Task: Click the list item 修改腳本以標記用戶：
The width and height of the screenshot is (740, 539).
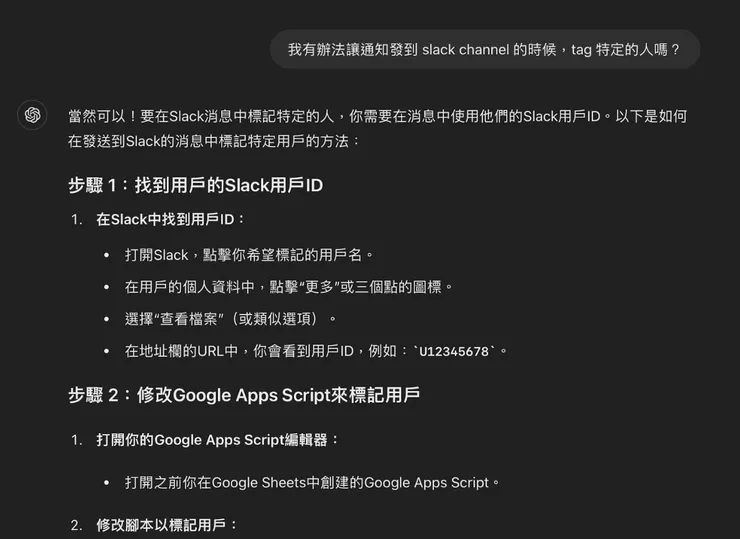Action: click(x=167, y=525)
